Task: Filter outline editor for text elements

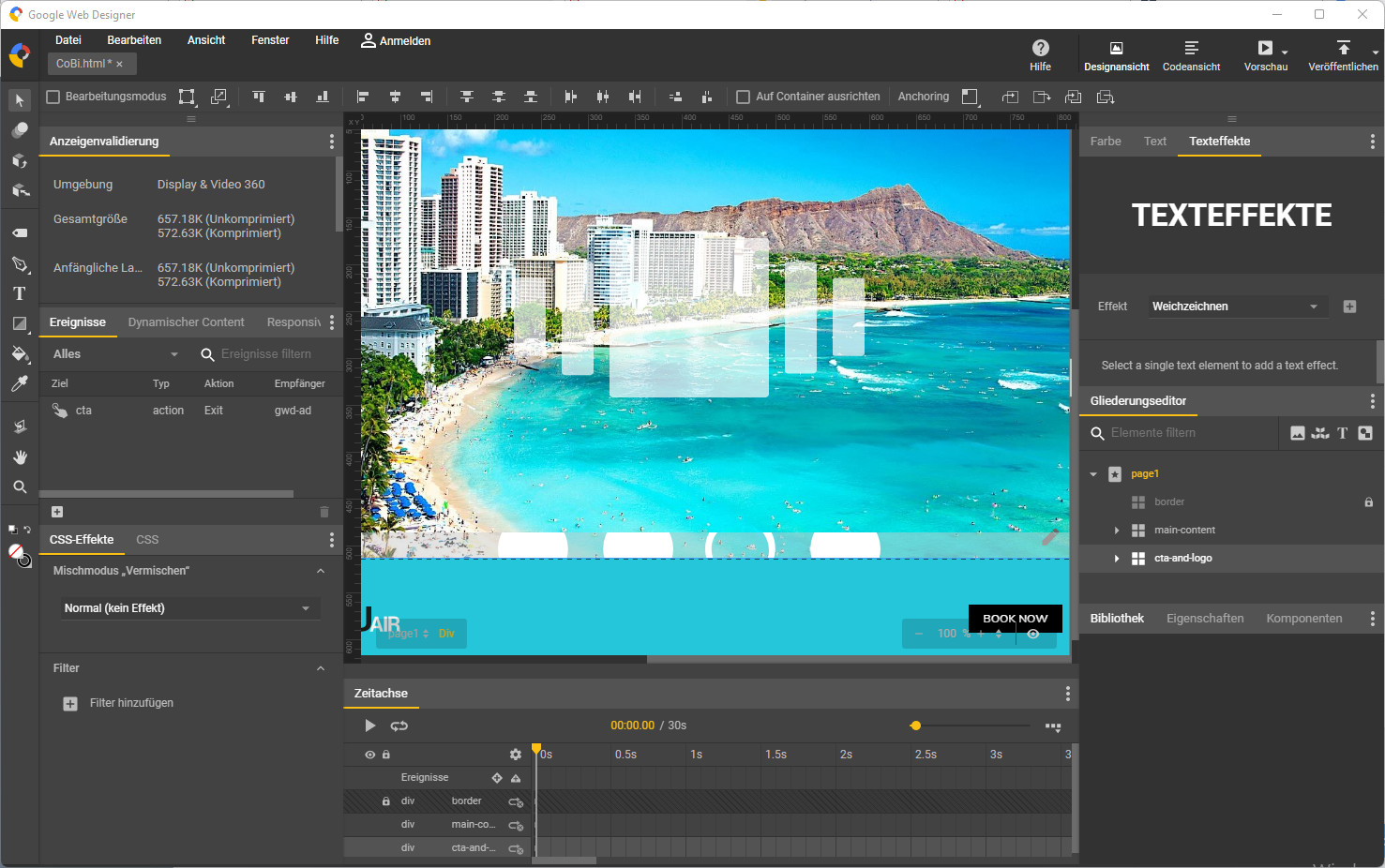Action: pyautogui.click(x=1342, y=432)
